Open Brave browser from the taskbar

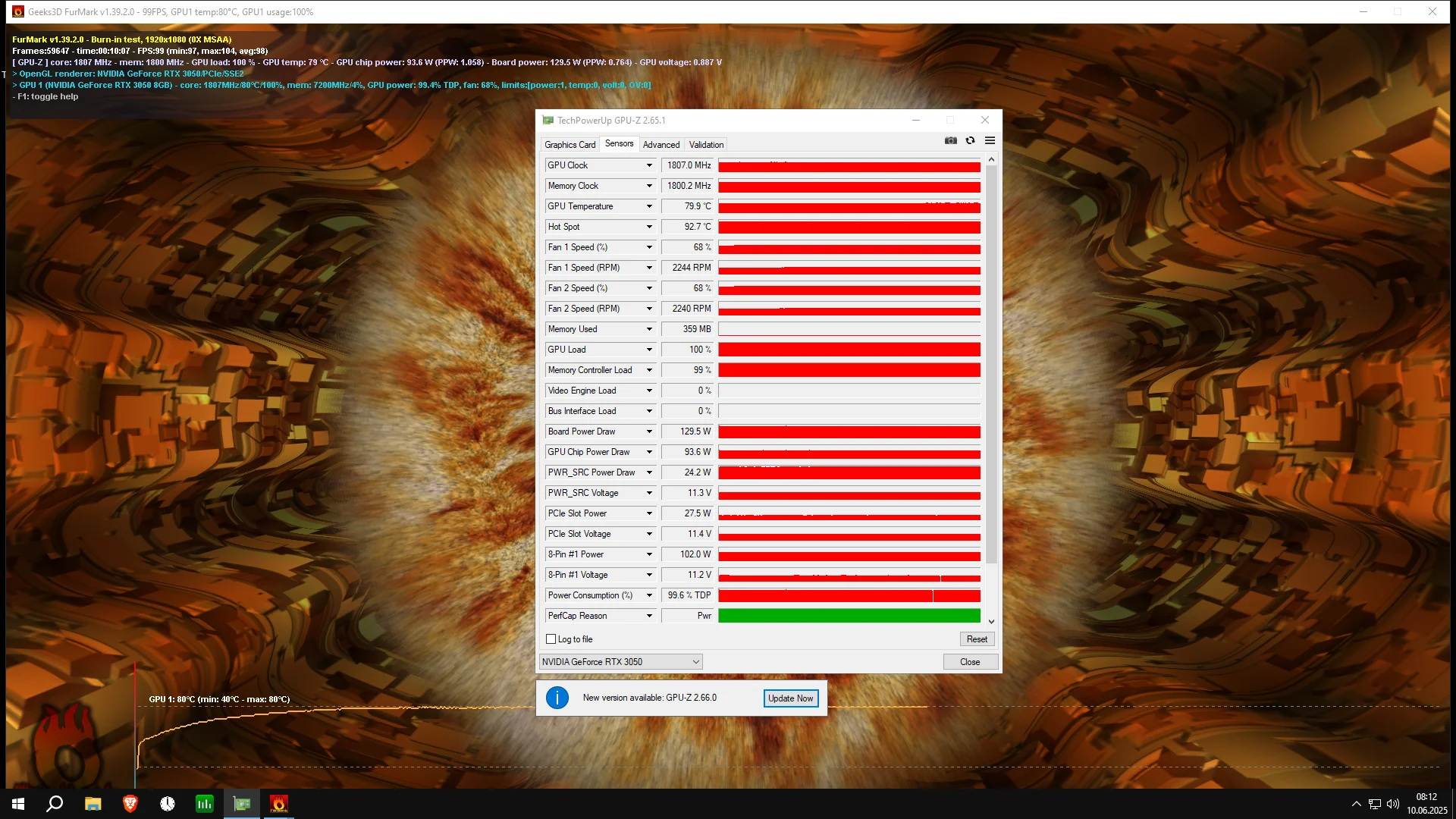click(130, 804)
